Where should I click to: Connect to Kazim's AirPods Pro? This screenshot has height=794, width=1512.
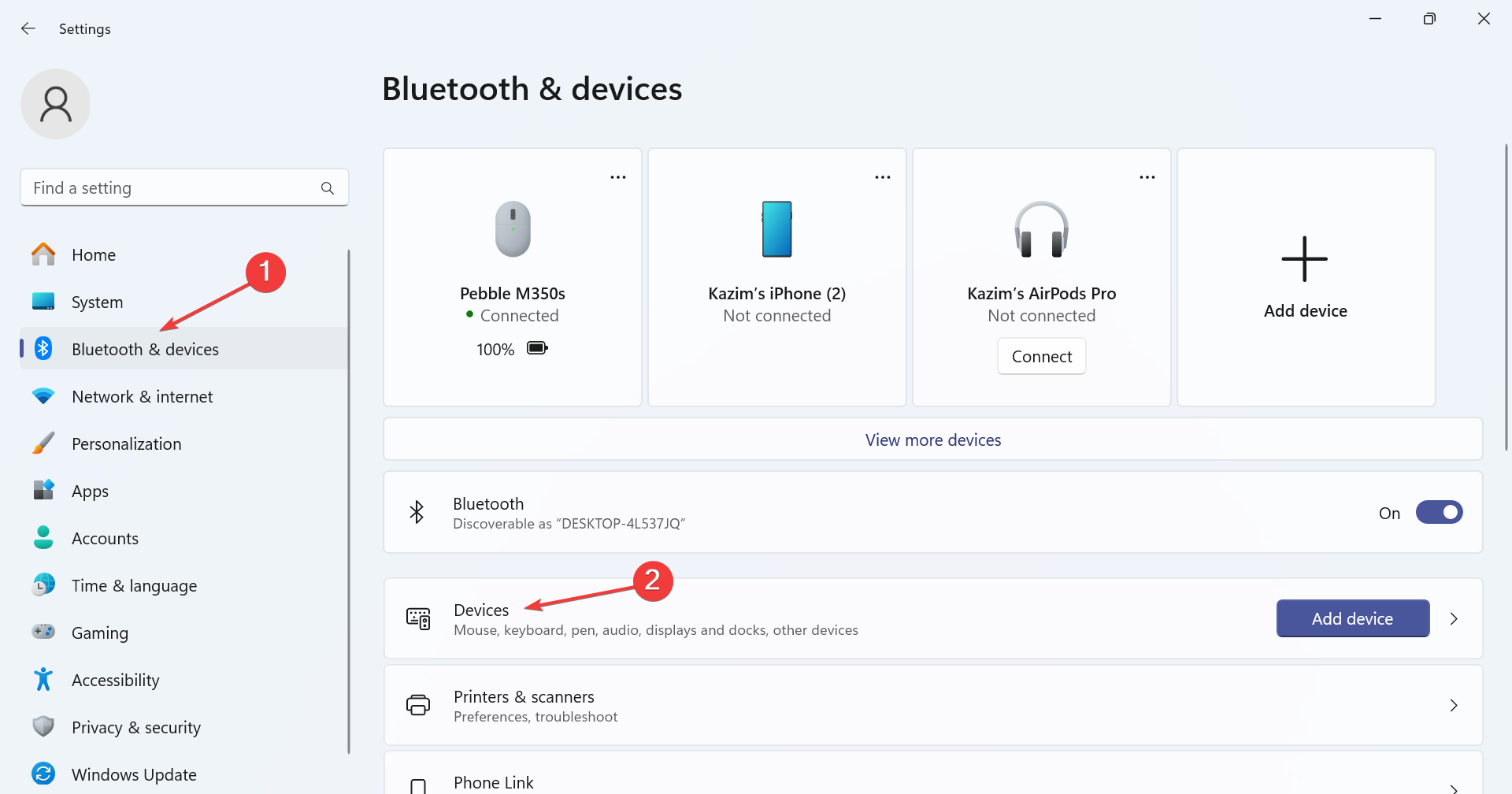coord(1041,356)
